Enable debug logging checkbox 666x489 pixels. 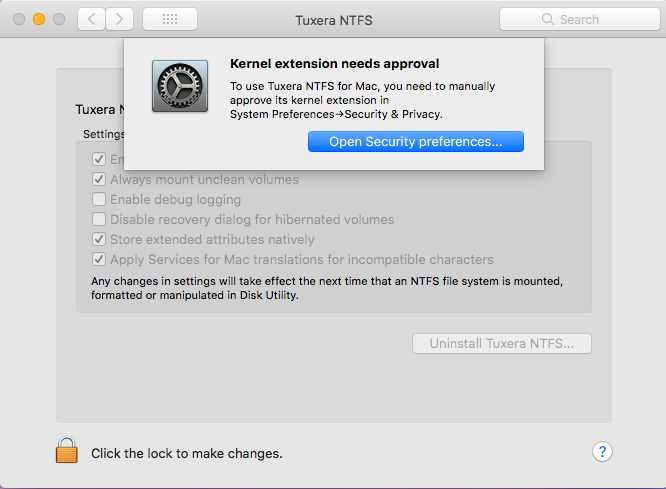99,199
